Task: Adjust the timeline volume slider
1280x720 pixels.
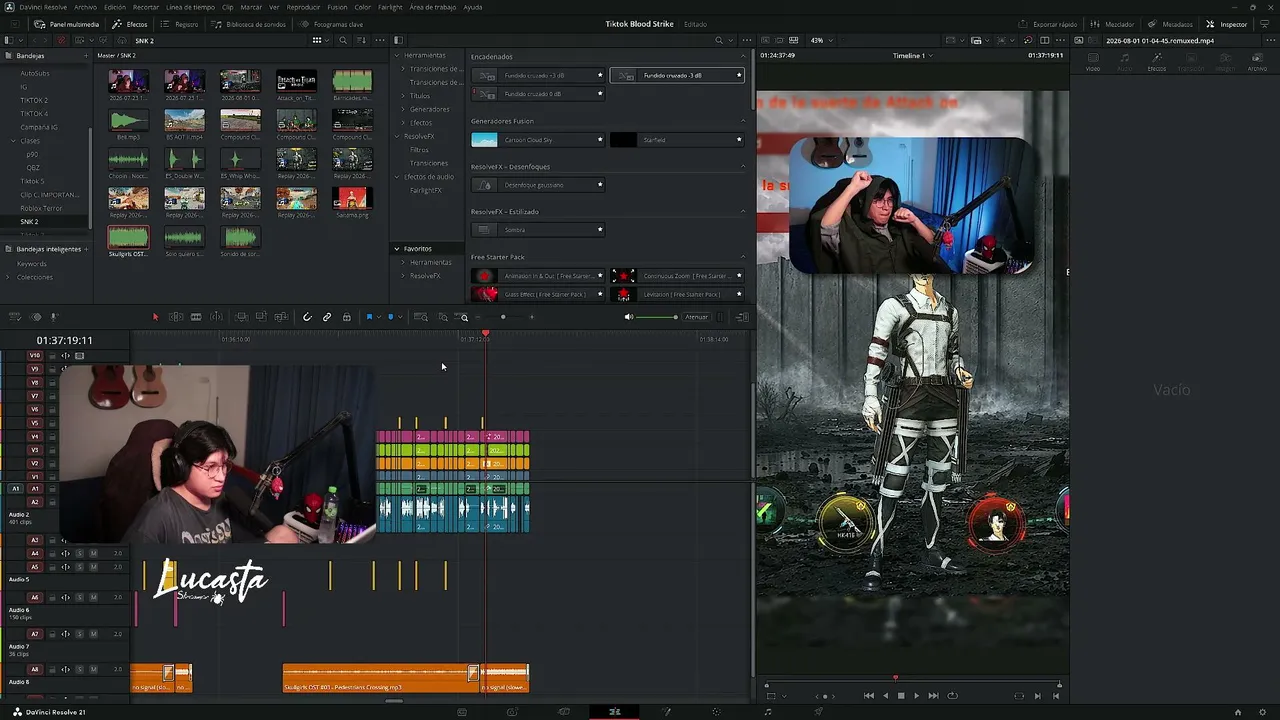Action: 657,317
